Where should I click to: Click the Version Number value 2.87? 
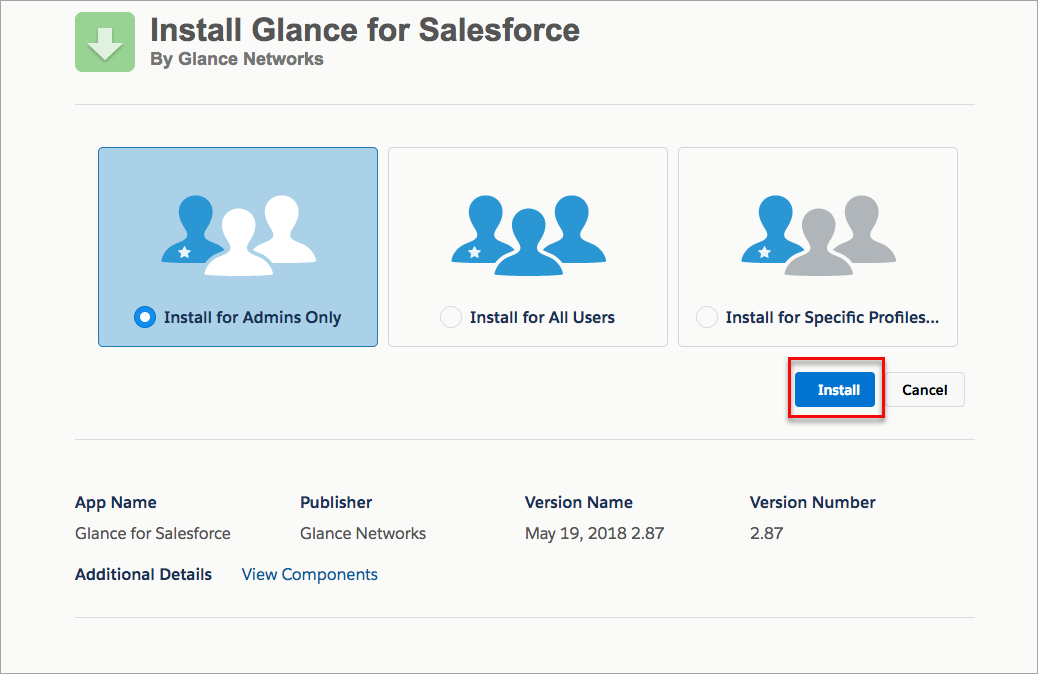767,533
